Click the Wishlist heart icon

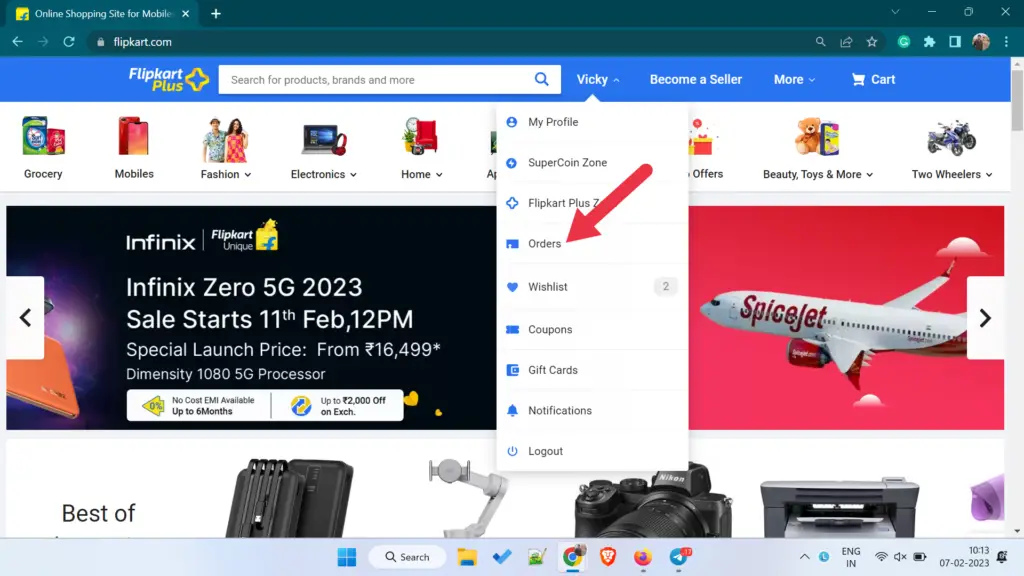pos(513,287)
